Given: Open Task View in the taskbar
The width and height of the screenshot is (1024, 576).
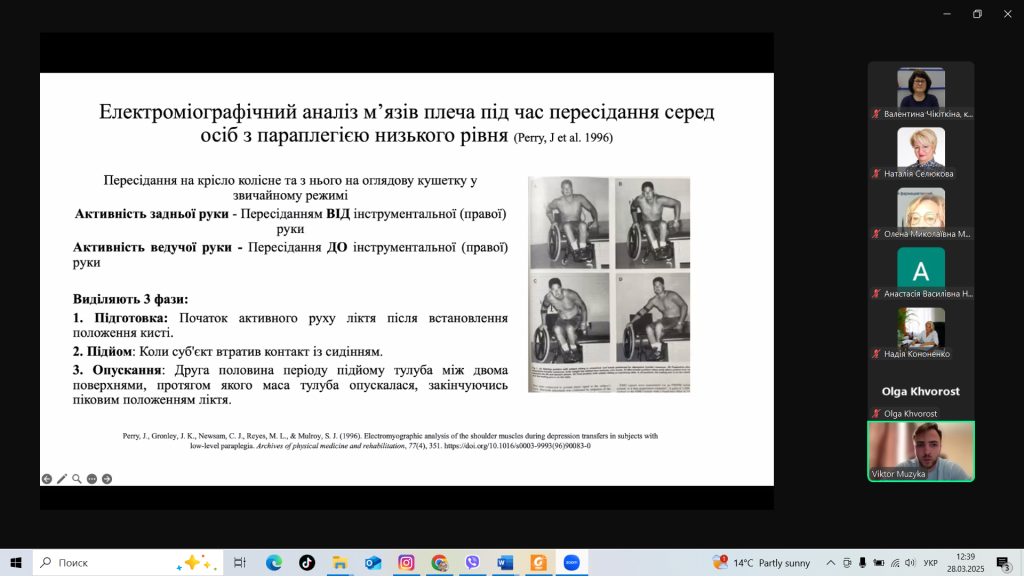Looking at the screenshot, I should point(240,562).
